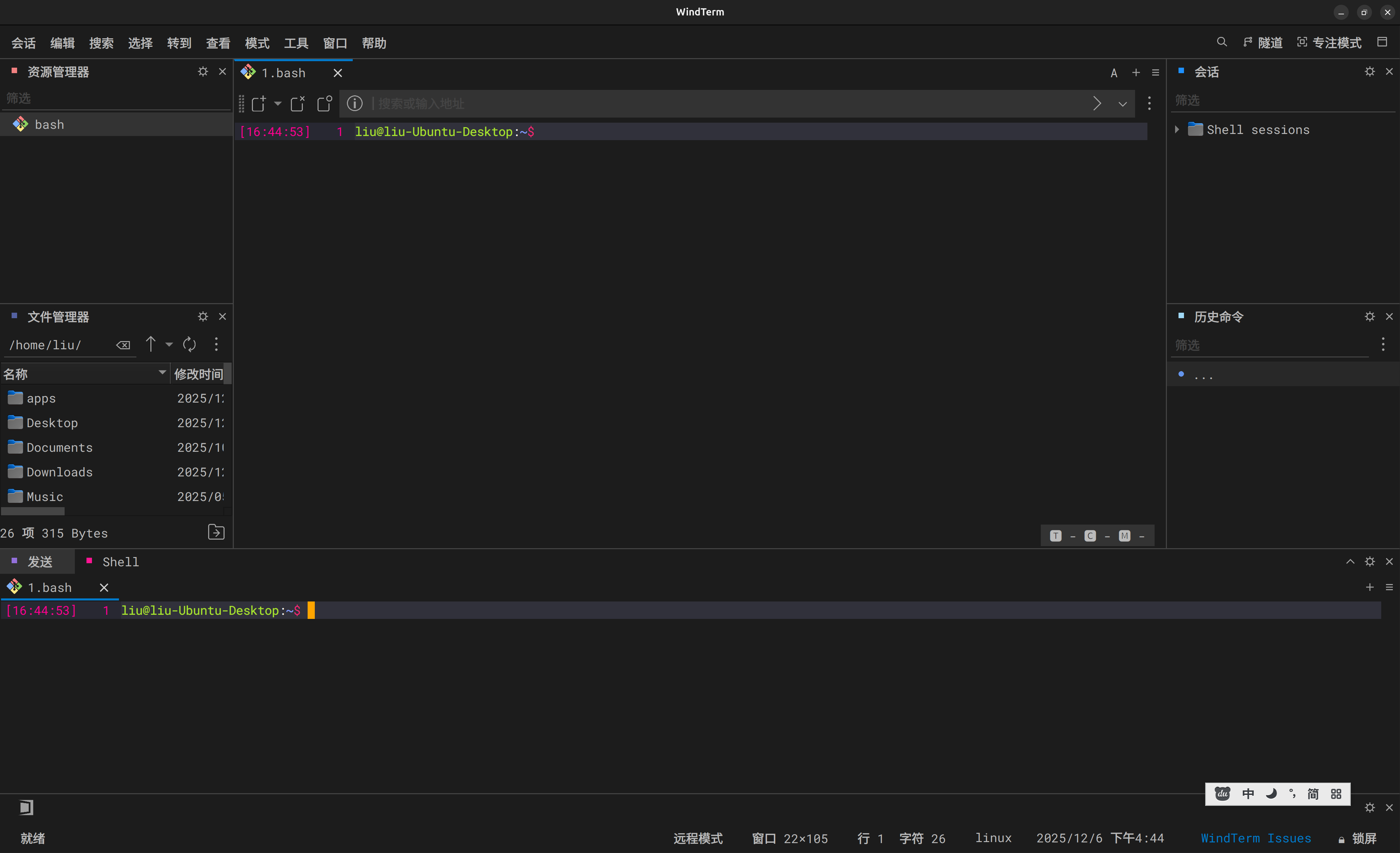Switch to the Shell tab in bottom panel
The height and width of the screenshot is (853, 1400).
120,562
